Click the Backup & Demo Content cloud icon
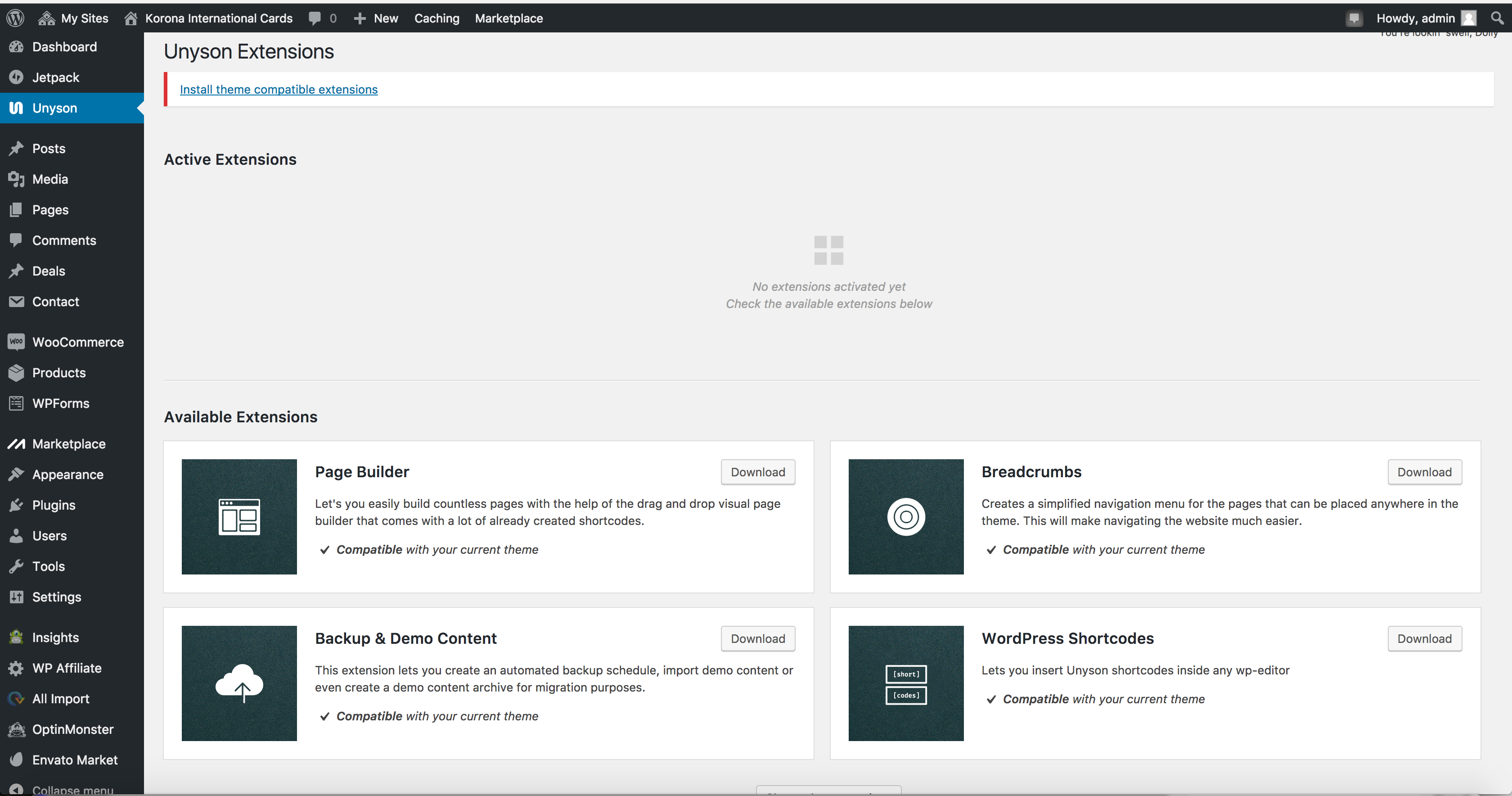This screenshot has width=1512, height=796. click(x=239, y=683)
